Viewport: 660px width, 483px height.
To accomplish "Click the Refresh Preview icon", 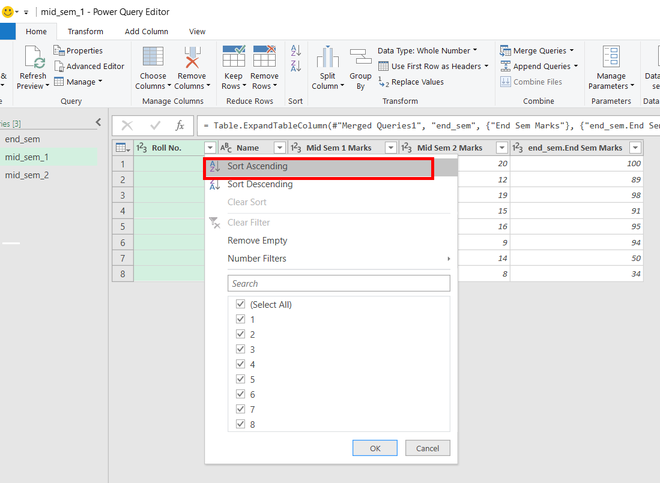I will (33, 57).
